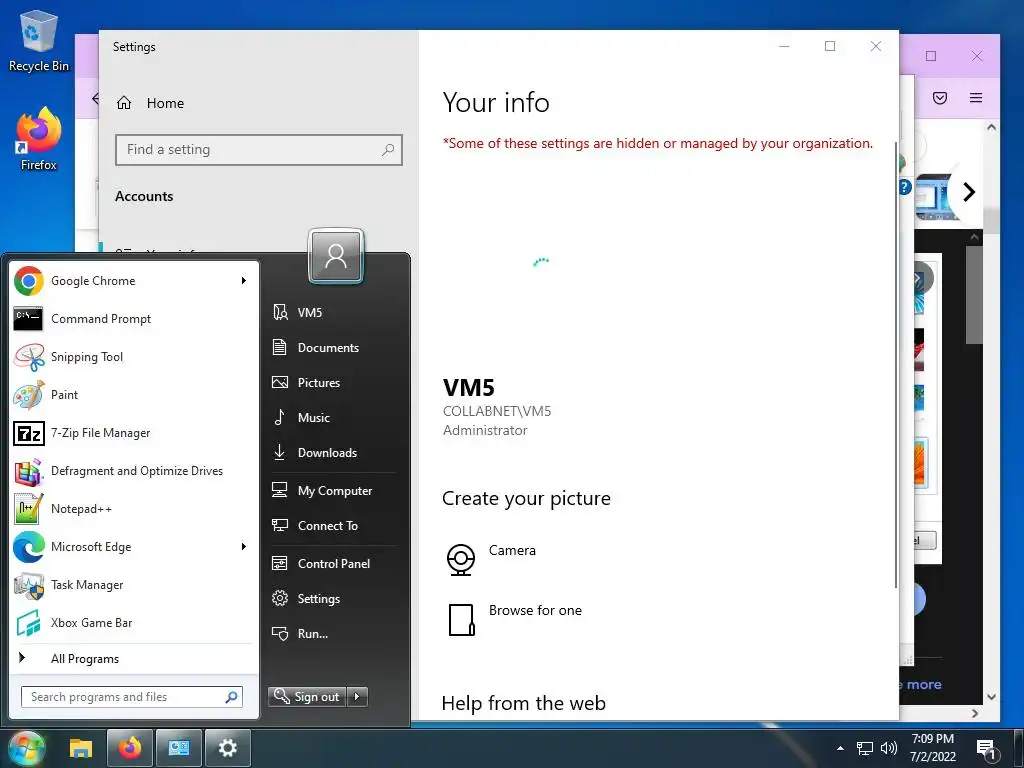
Task: Expand the Google Chrome jump list arrow
Action: coord(244,281)
